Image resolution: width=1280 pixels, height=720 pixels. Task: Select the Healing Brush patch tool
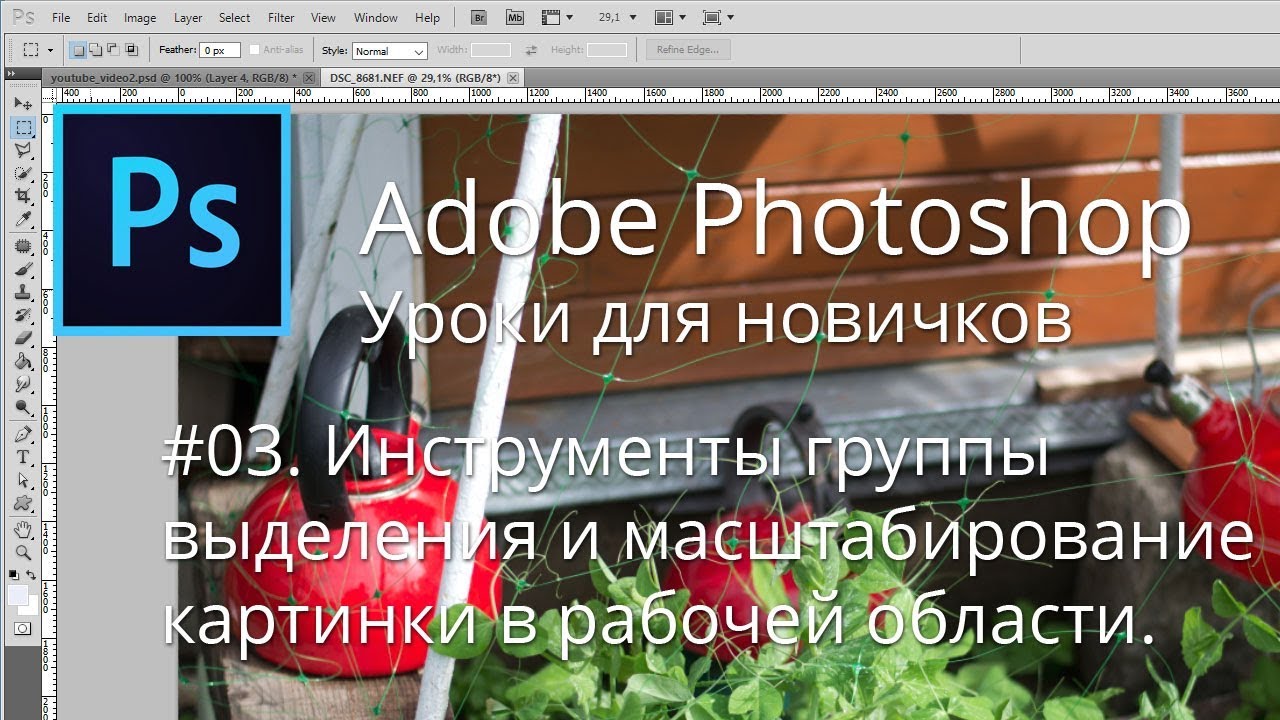(22, 246)
